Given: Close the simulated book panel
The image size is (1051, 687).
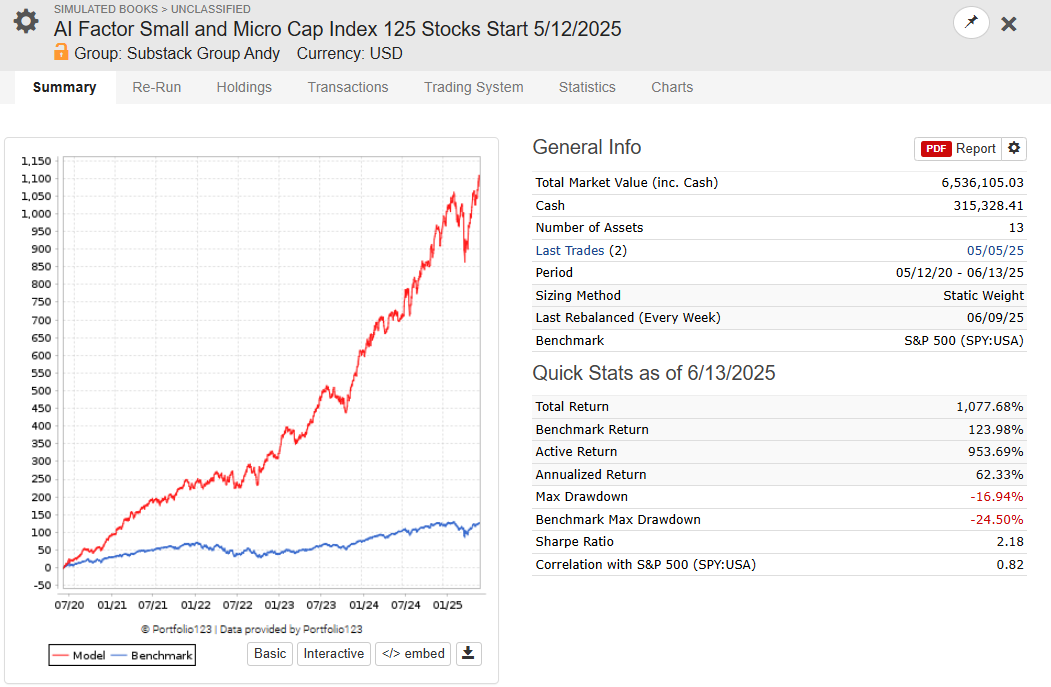Looking at the screenshot, I should tap(1009, 24).
